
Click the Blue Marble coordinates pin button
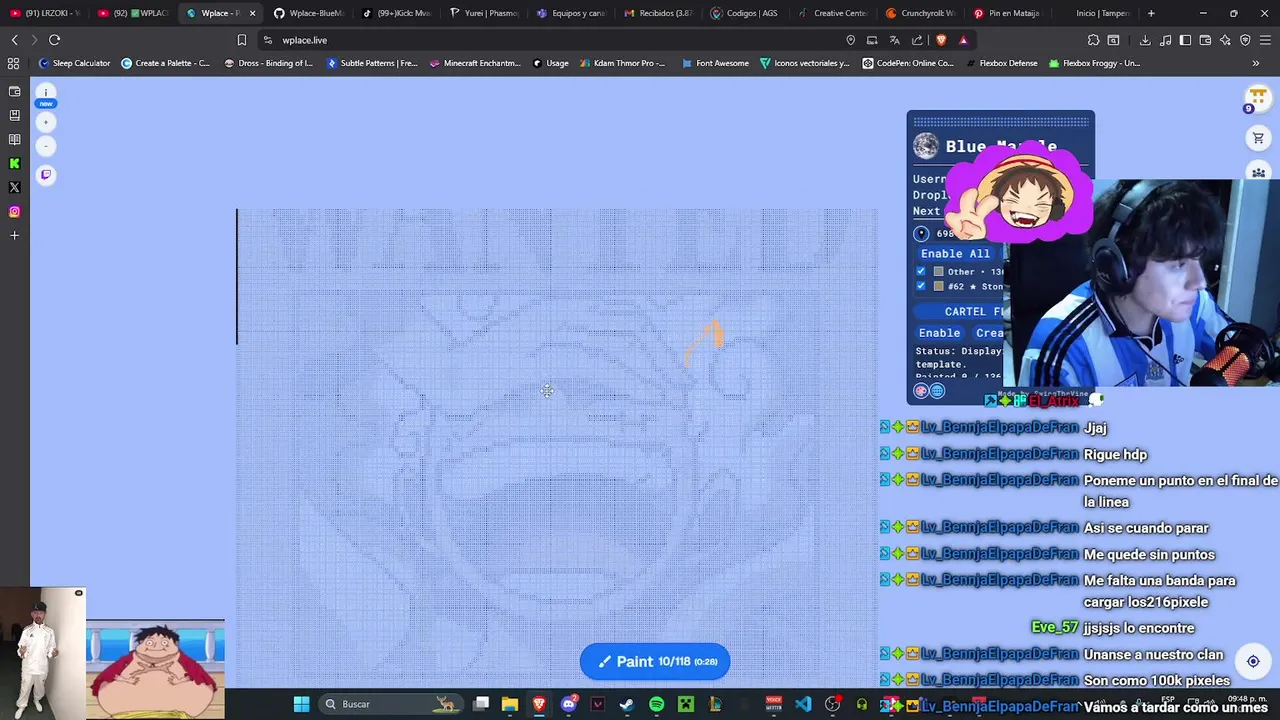[921, 233]
